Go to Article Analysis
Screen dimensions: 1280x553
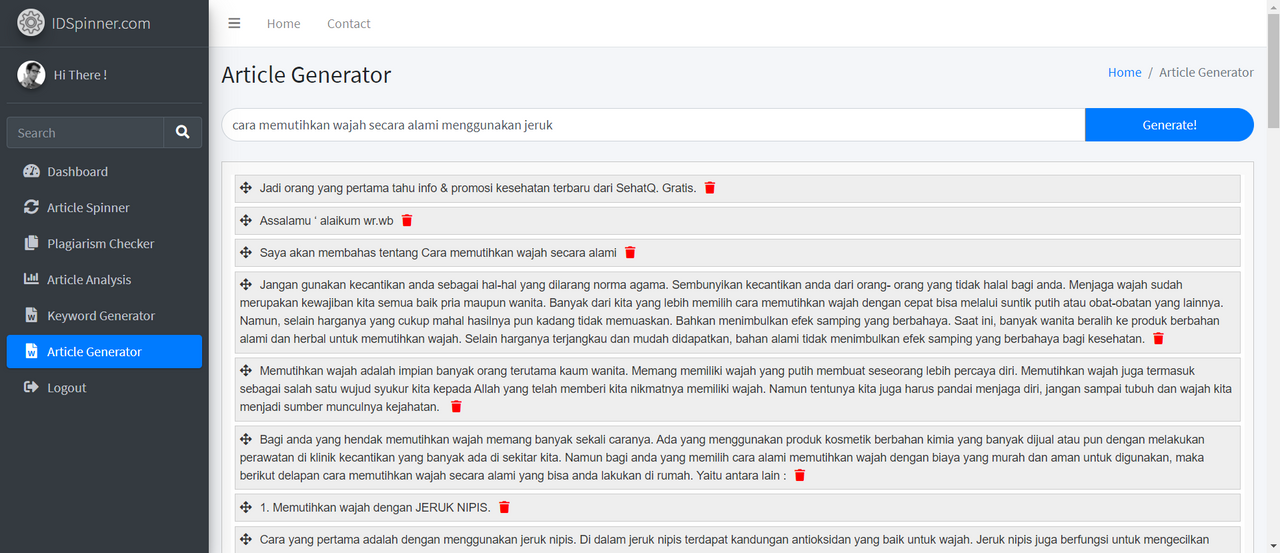104,279
